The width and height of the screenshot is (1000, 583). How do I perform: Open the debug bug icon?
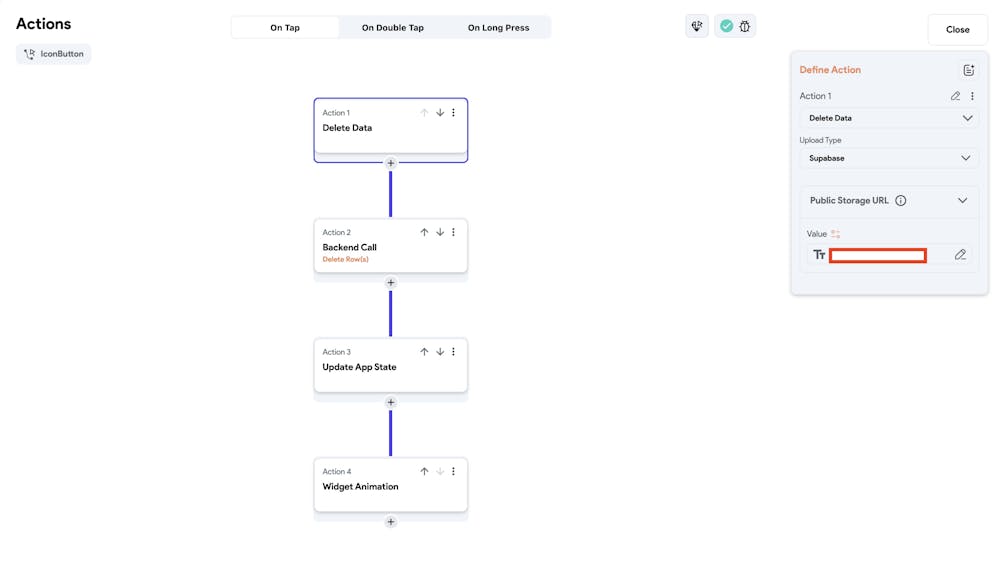tap(745, 27)
